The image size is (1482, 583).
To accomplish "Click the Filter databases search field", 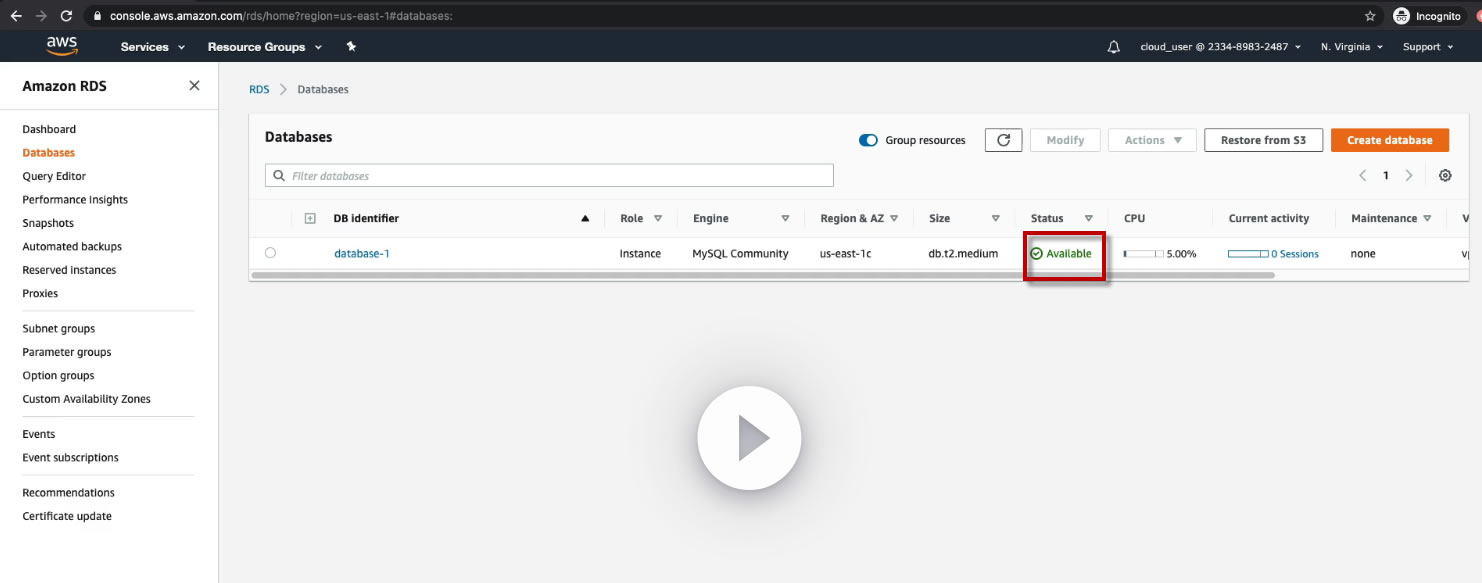I will pyautogui.click(x=549, y=175).
